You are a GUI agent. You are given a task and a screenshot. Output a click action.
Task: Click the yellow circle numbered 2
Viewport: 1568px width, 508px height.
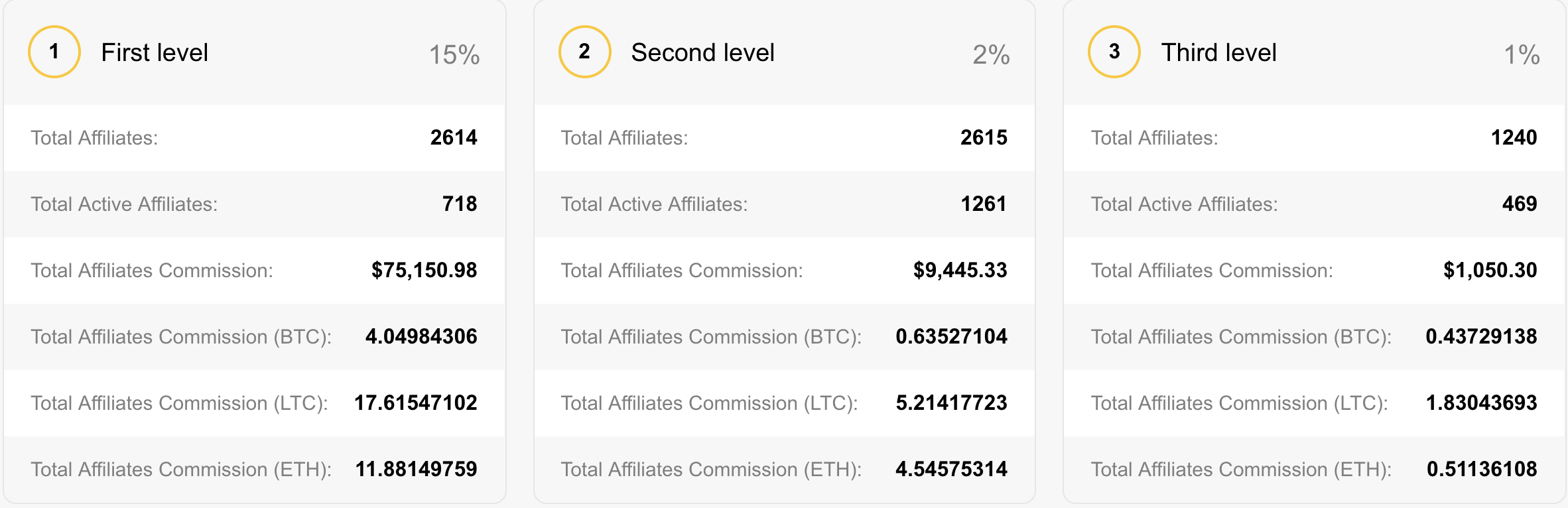point(584,52)
